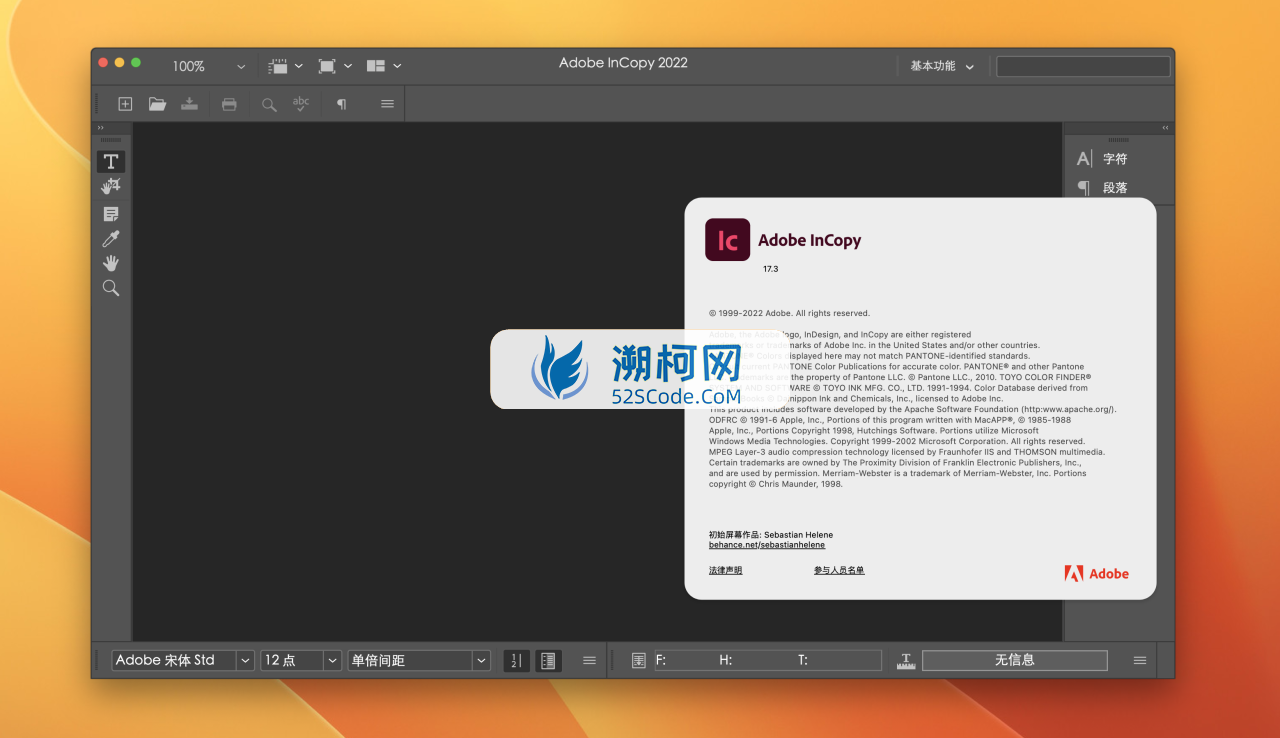Select the Note tool
1280x738 pixels.
pyautogui.click(x=111, y=214)
